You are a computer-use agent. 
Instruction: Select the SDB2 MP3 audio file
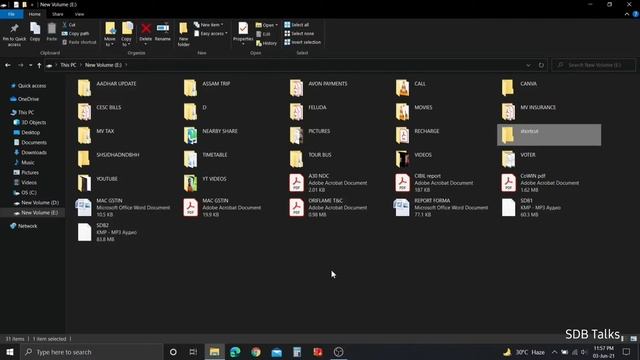(108, 232)
